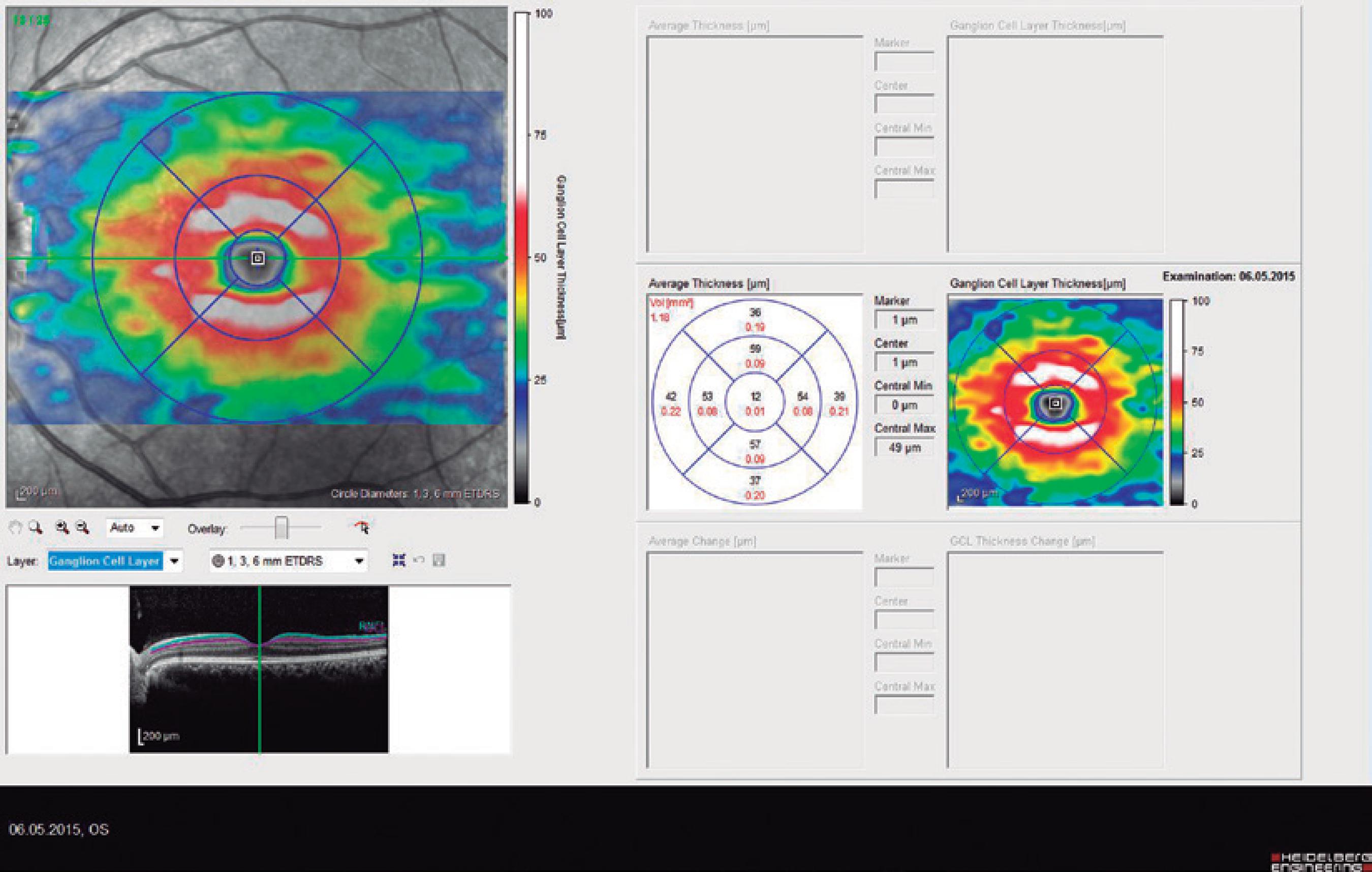Click the save disk icon
The width and height of the screenshot is (1372, 872).
point(439,561)
